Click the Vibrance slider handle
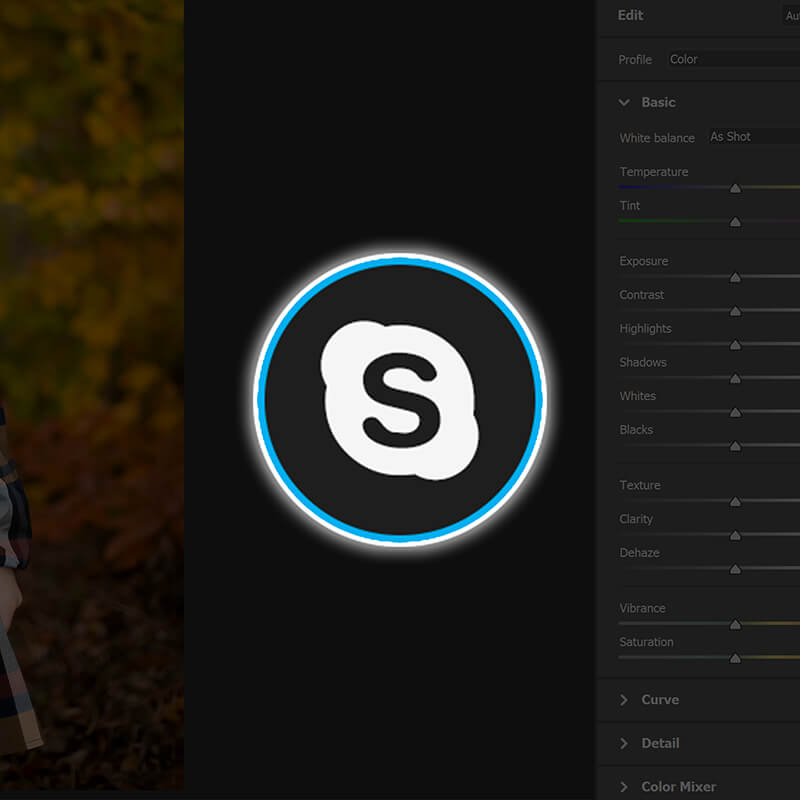This screenshot has height=800, width=800. (x=735, y=625)
